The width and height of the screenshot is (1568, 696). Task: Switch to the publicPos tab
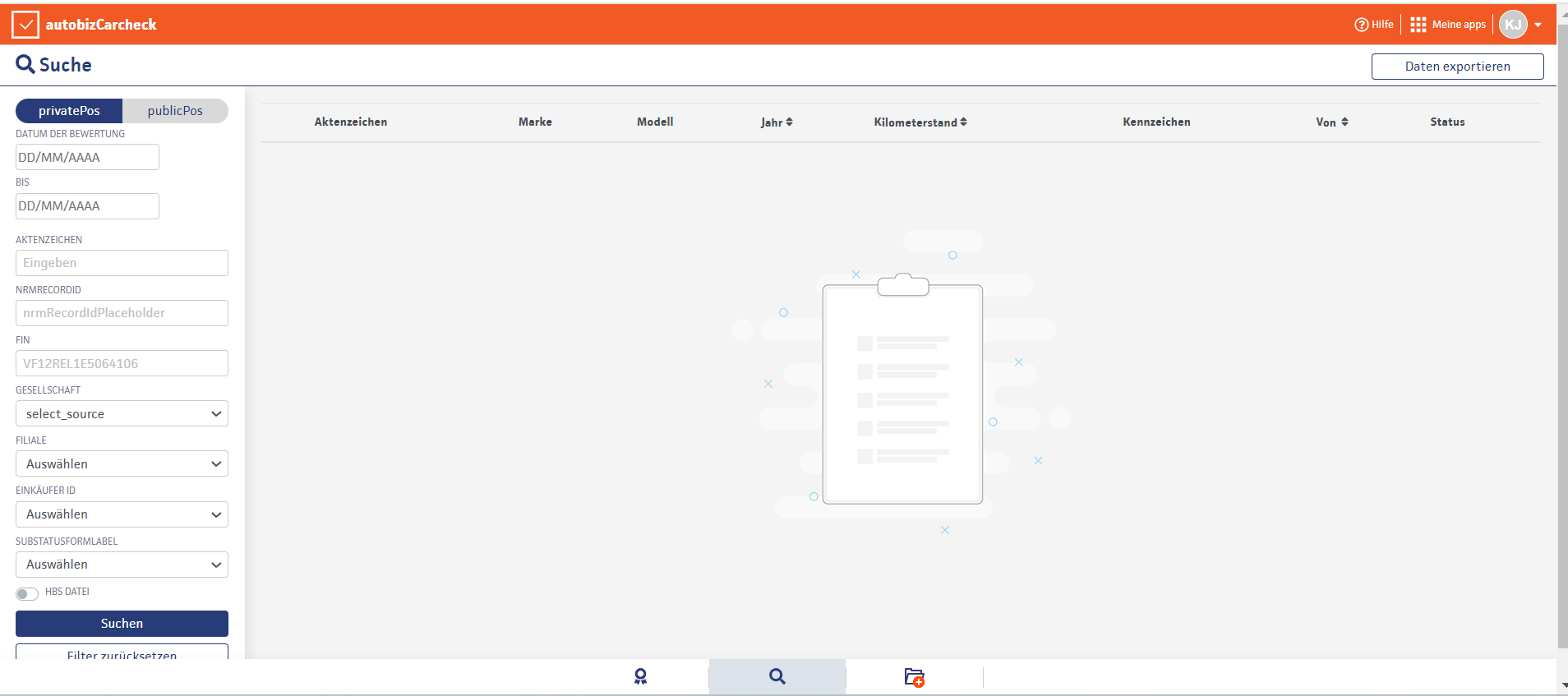175,111
